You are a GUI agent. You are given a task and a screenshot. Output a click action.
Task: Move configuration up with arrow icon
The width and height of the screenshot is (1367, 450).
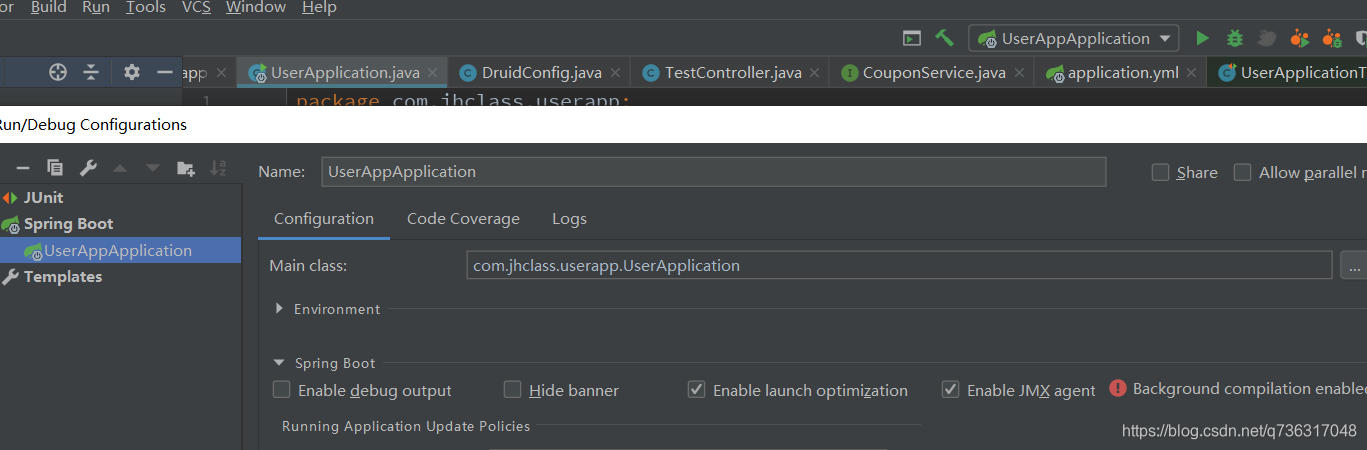tap(120, 168)
